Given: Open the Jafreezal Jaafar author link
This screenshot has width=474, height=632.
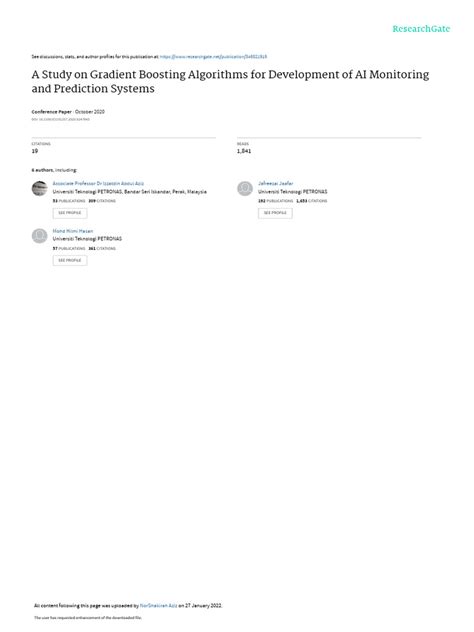Looking at the screenshot, I should [275, 183].
